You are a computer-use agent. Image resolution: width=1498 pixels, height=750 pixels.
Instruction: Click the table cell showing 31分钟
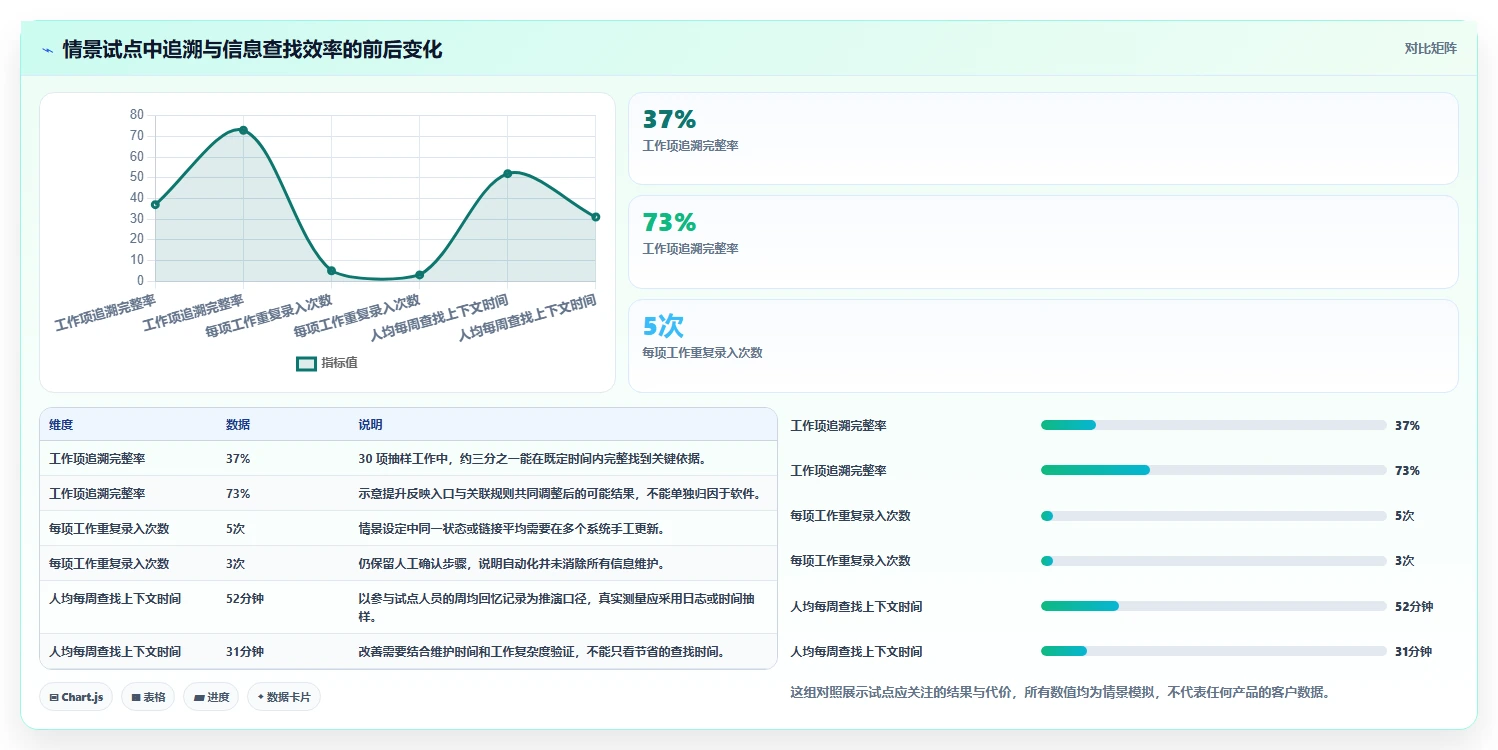(x=245, y=652)
